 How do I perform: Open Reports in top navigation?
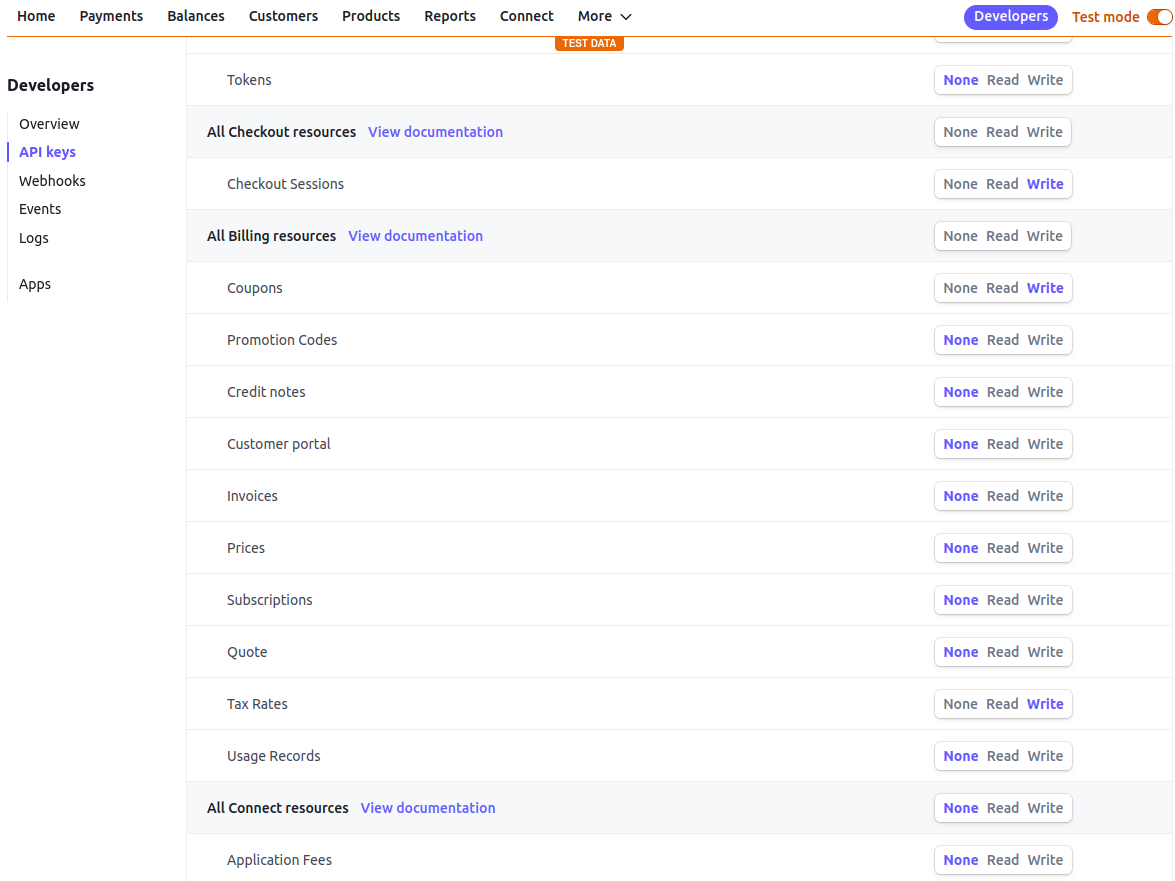click(450, 16)
